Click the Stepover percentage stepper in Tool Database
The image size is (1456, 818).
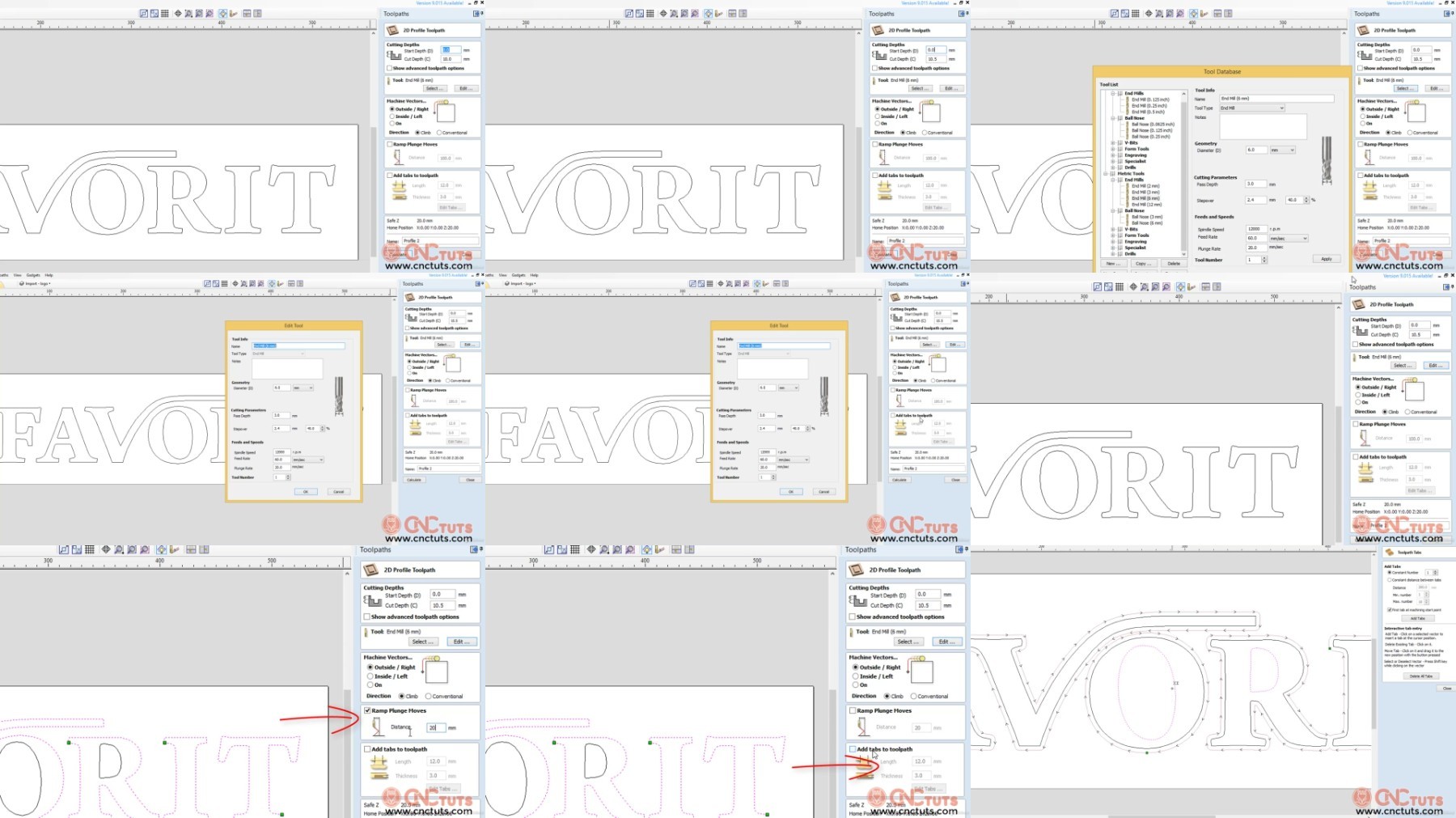(1306, 200)
